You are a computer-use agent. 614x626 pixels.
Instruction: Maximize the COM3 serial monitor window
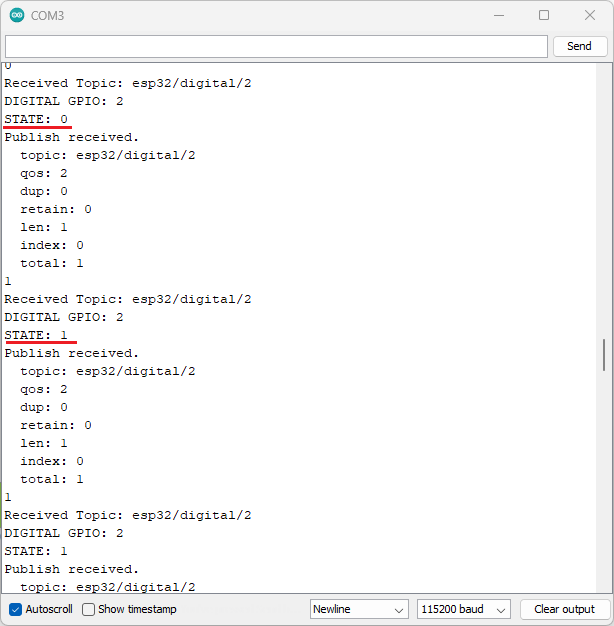544,16
